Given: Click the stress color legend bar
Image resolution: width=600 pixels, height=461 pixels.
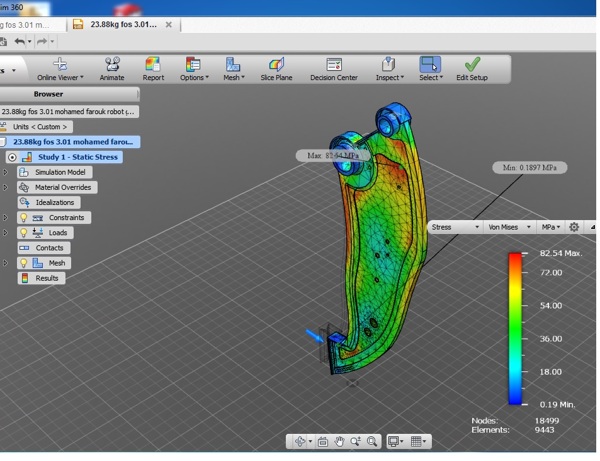Looking at the screenshot, I should coord(515,328).
